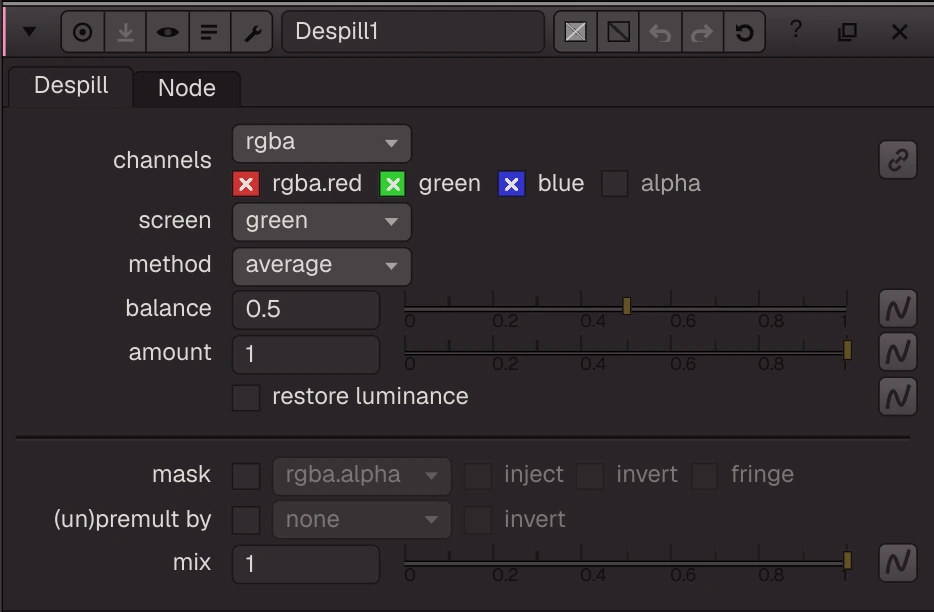The image size is (934, 612).
Task: Click the mix value field
Action: pyautogui.click(x=306, y=564)
